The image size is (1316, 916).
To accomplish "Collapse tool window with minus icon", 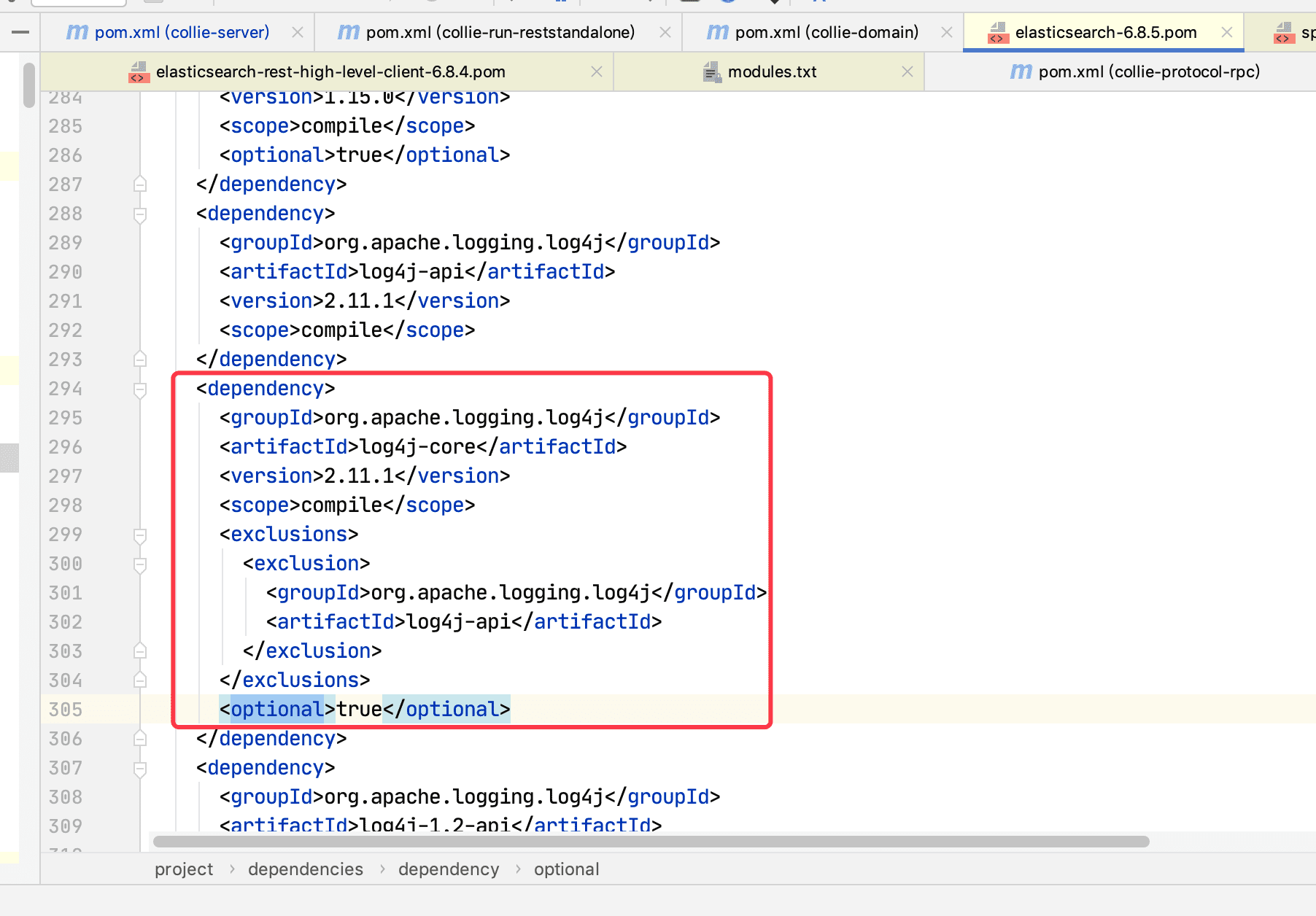I will point(21,32).
